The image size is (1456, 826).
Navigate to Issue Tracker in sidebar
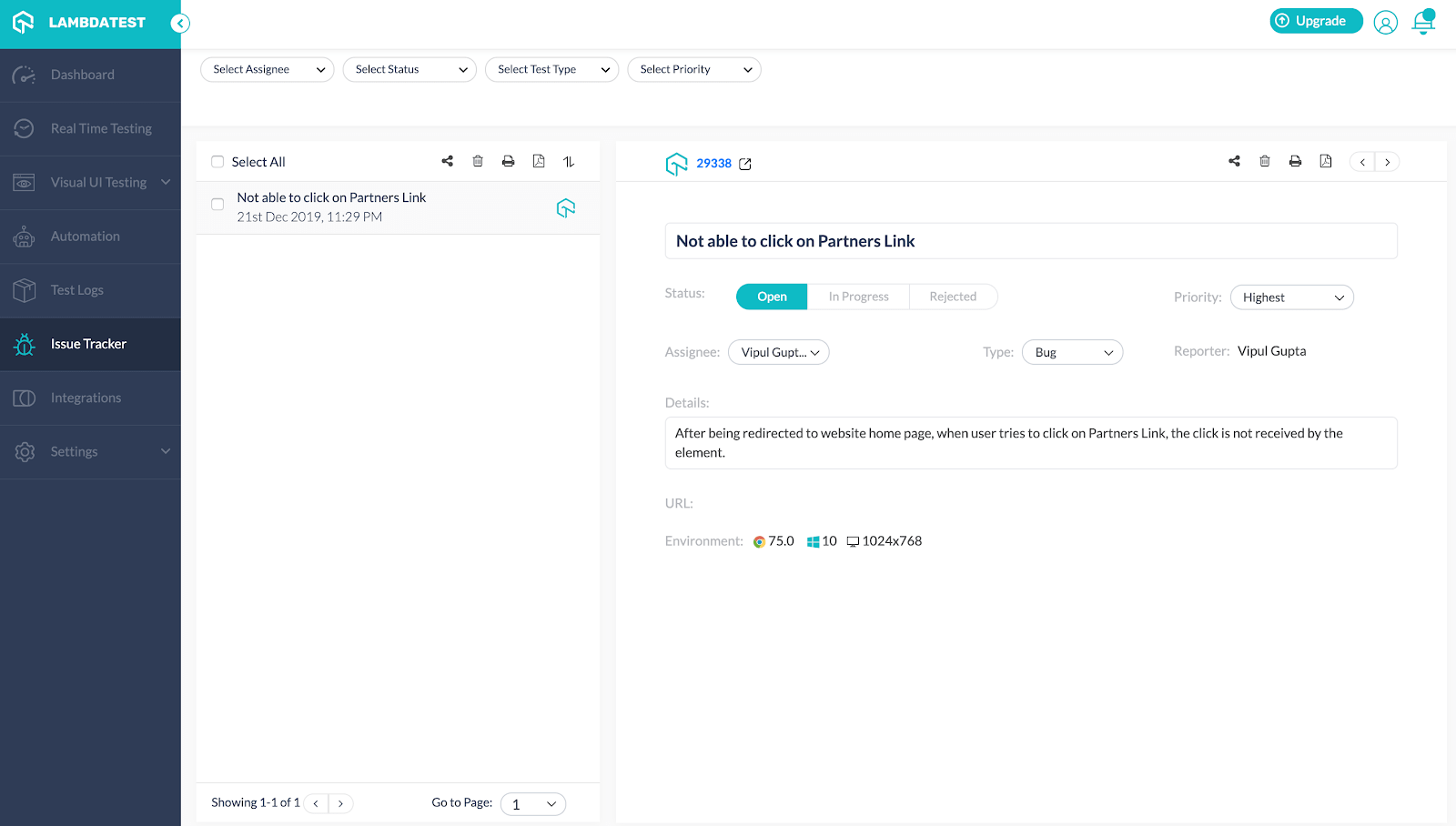pos(88,344)
